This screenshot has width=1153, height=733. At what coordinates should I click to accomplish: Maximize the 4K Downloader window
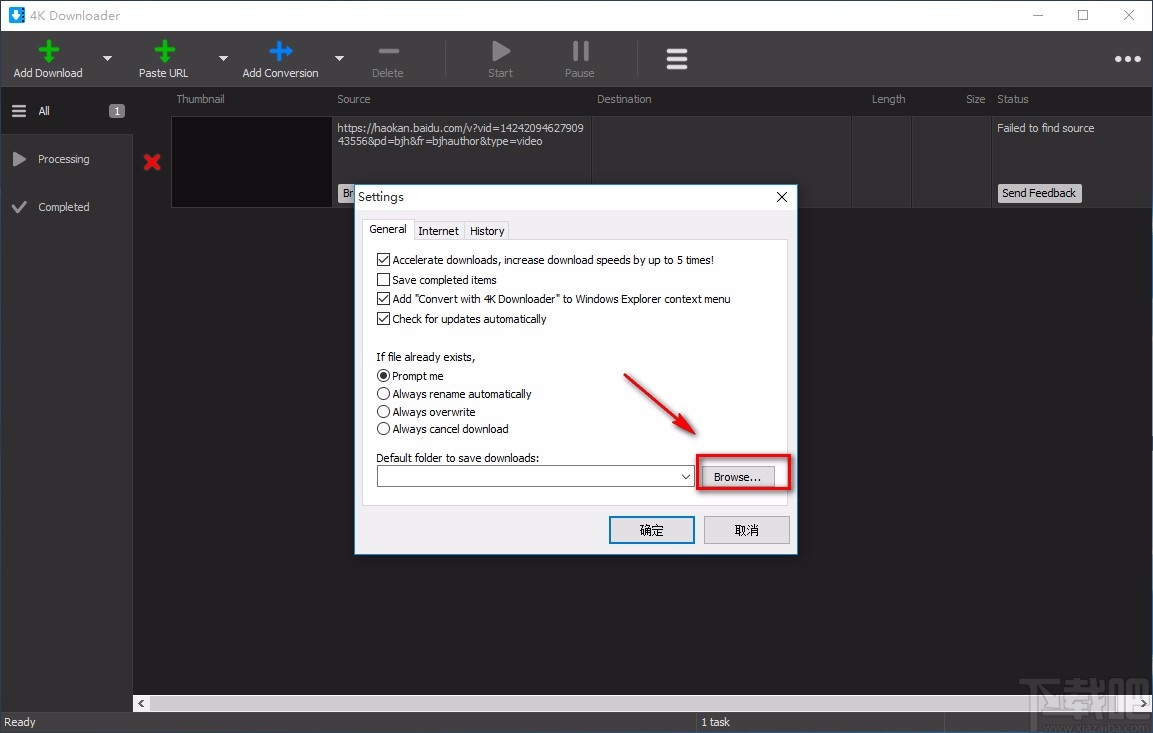click(1083, 15)
